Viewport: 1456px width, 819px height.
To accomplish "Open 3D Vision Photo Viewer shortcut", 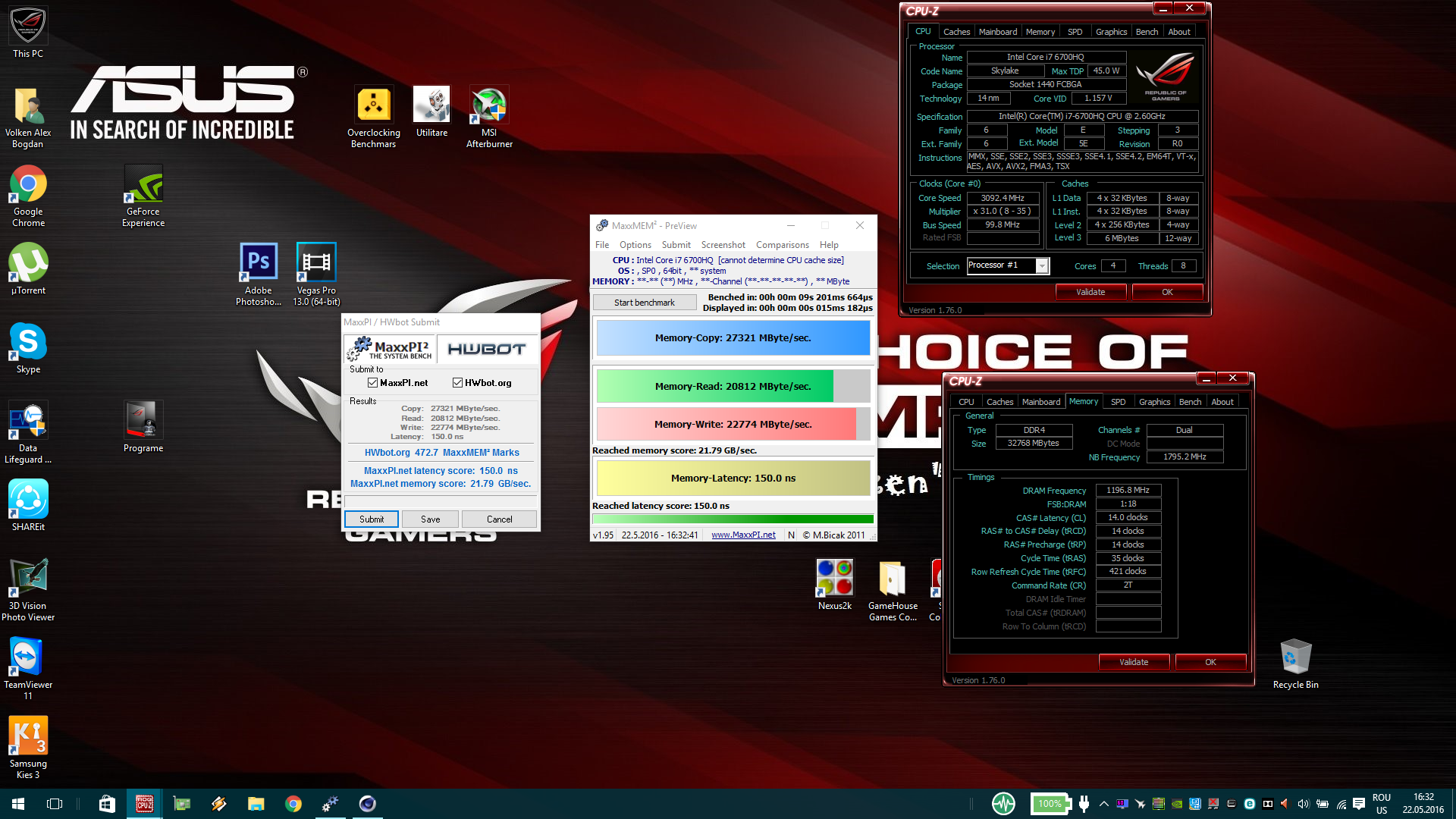I will click(x=28, y=590).
